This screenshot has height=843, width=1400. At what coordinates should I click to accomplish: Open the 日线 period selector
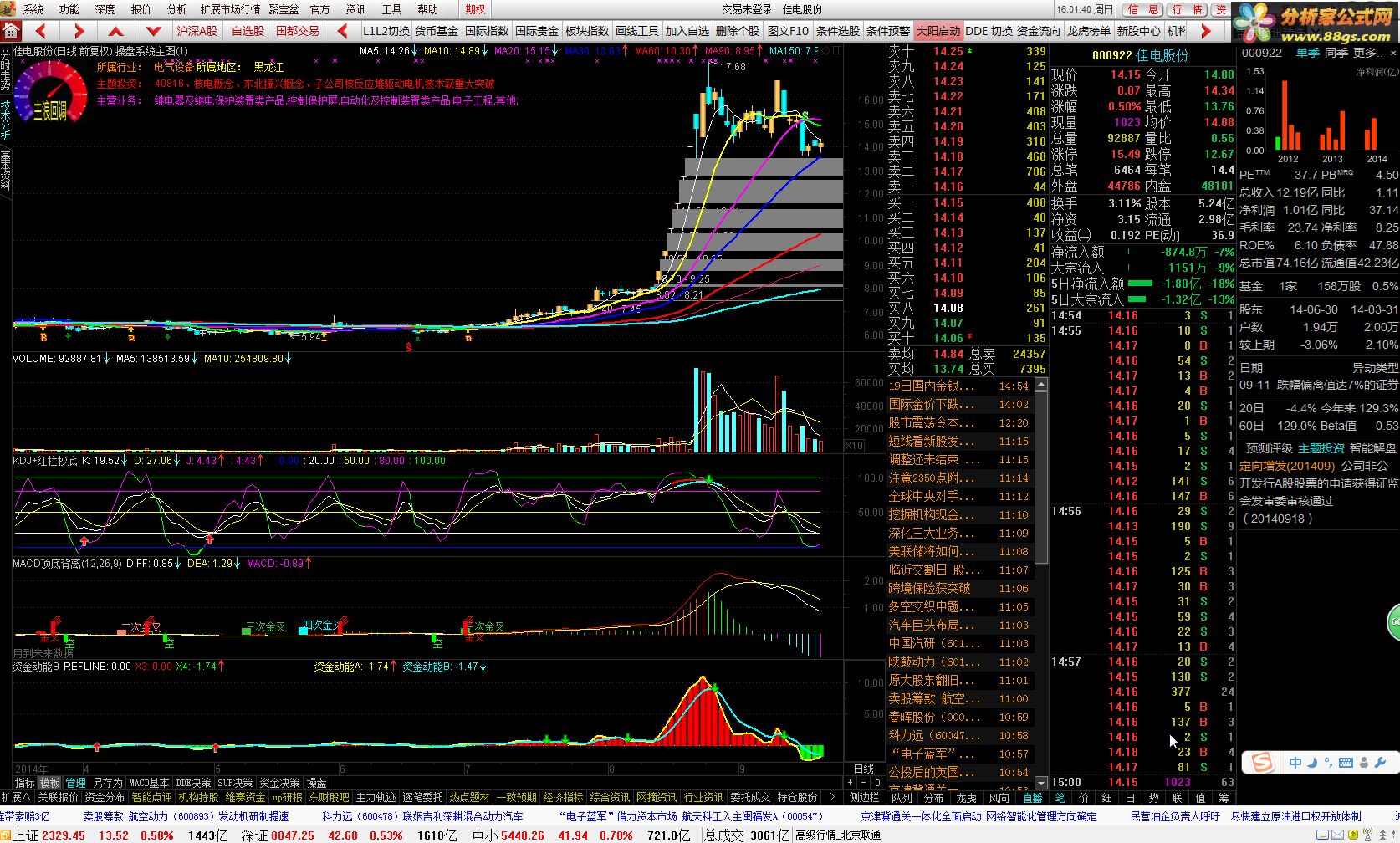click(x=864, y=769)
